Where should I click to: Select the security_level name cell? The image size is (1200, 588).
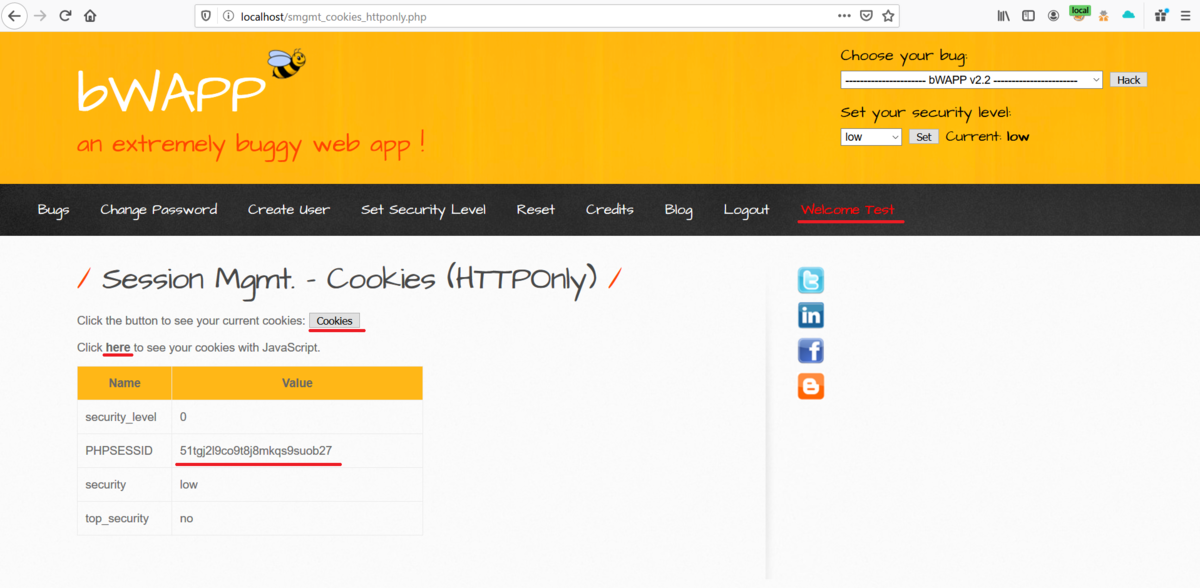[125, 417]
